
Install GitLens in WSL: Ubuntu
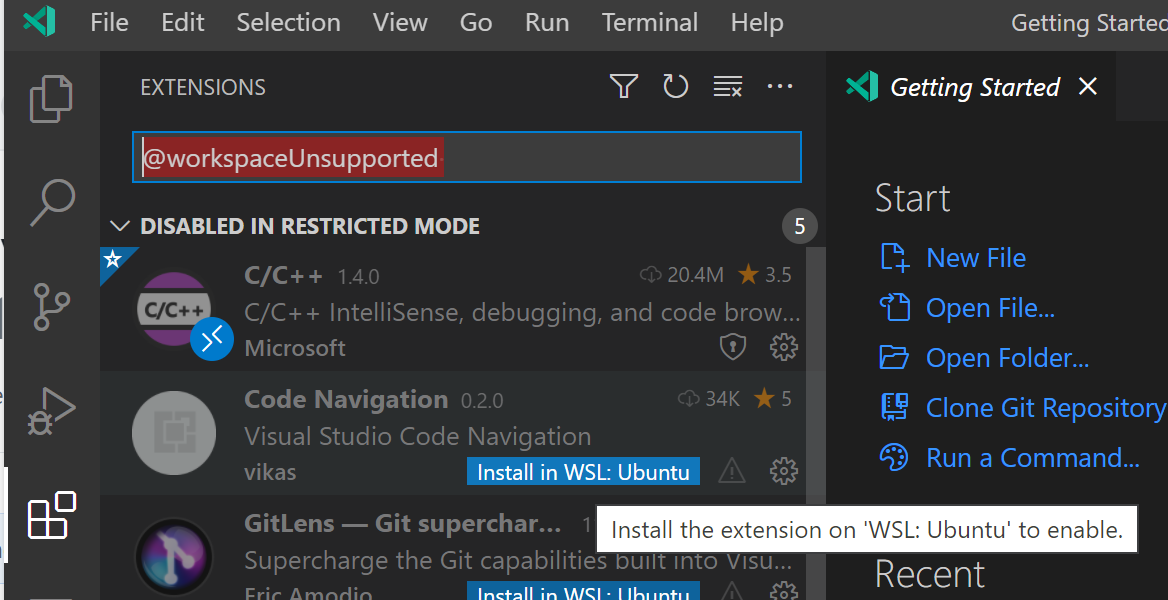click(583, 592)
